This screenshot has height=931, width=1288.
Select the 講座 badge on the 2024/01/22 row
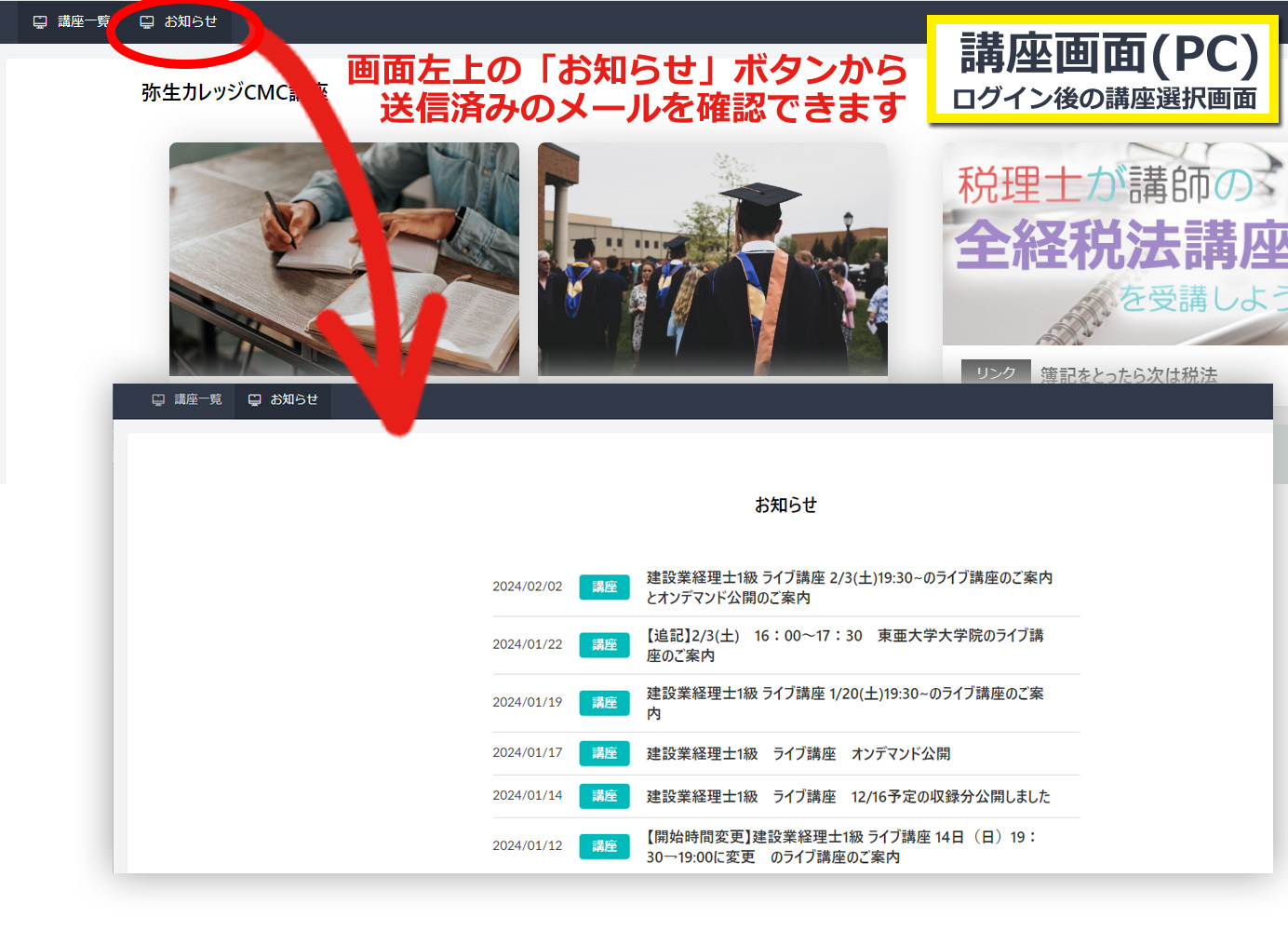[x=604, y=645]
